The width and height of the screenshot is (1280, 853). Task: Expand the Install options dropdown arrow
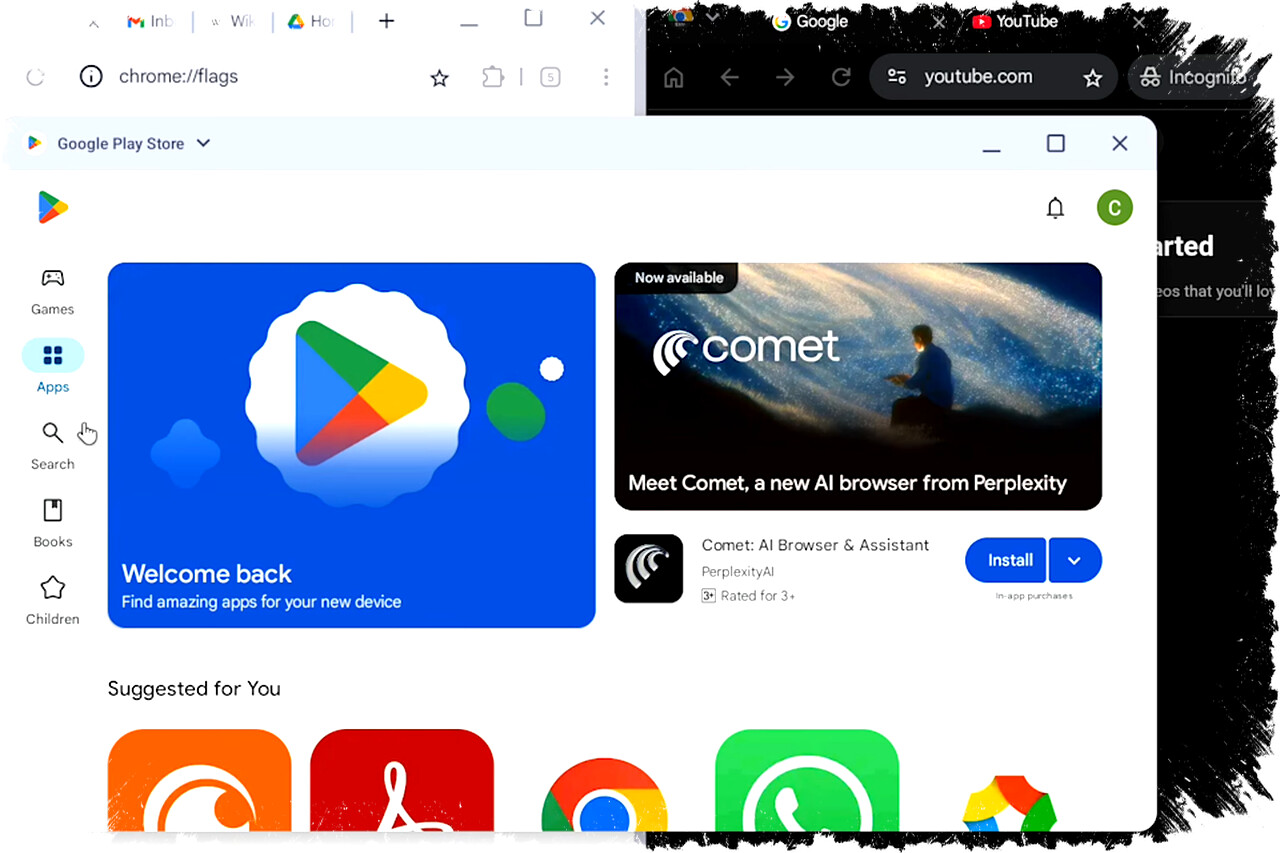coord(1075,560)
